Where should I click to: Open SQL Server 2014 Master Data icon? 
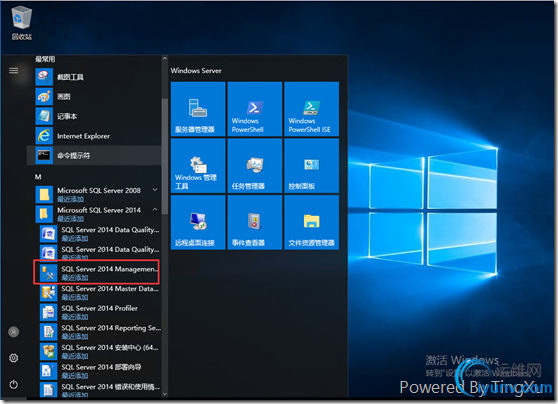[x=48, y=292]
